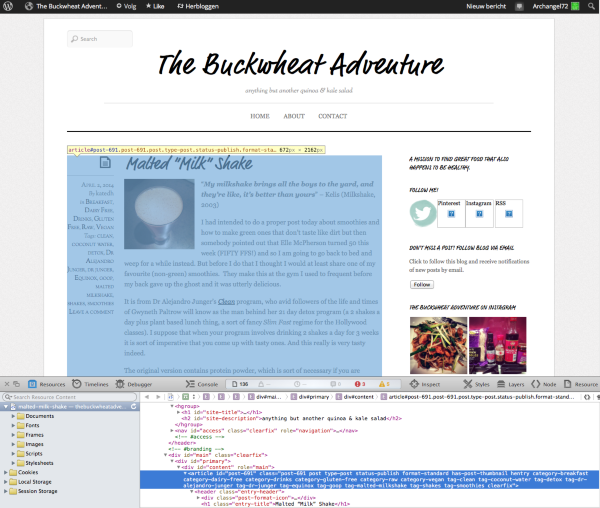Click the yellow warnings count indicator
Viewport: 600px width, 508px height.
[x=384, y=384]
